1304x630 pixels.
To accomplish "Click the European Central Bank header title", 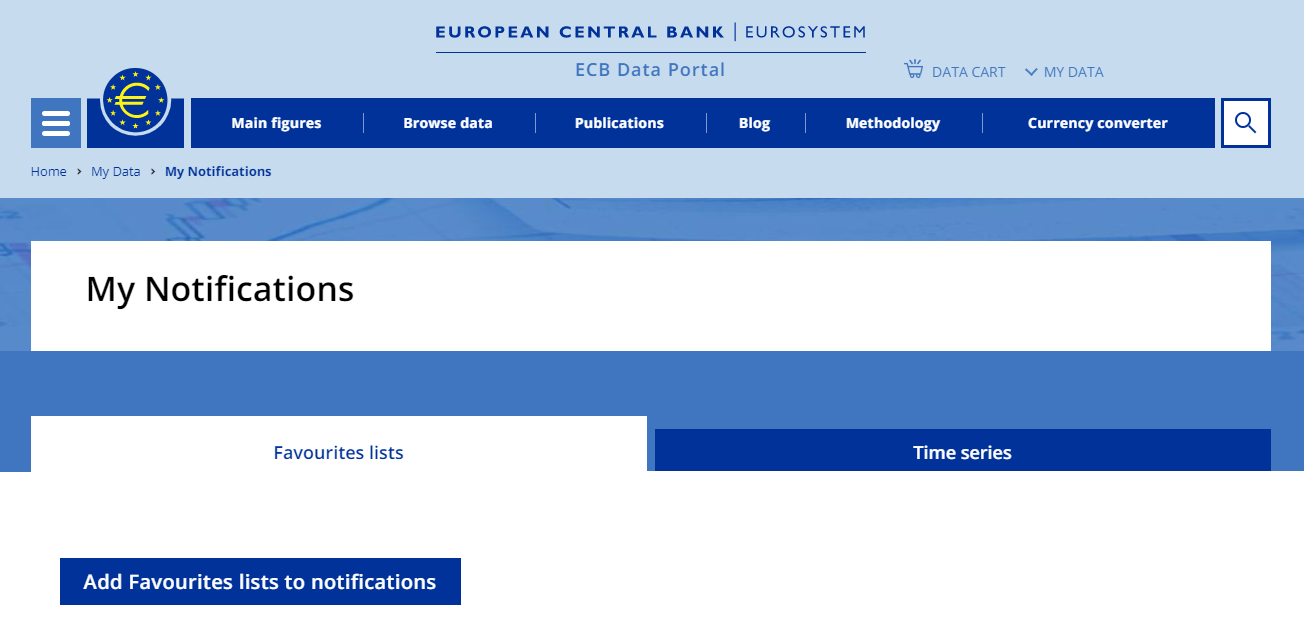I will [x=580, y=32].
